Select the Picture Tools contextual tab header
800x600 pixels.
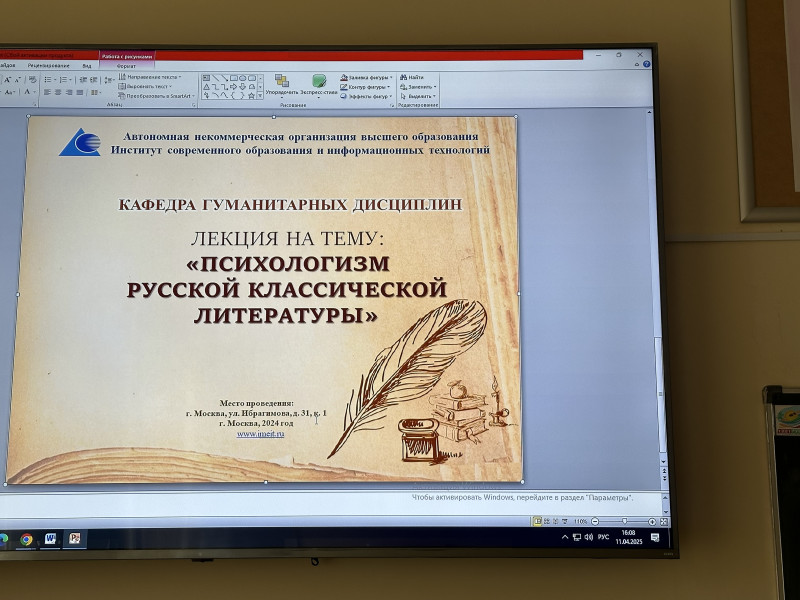click(x=127, y=57)
